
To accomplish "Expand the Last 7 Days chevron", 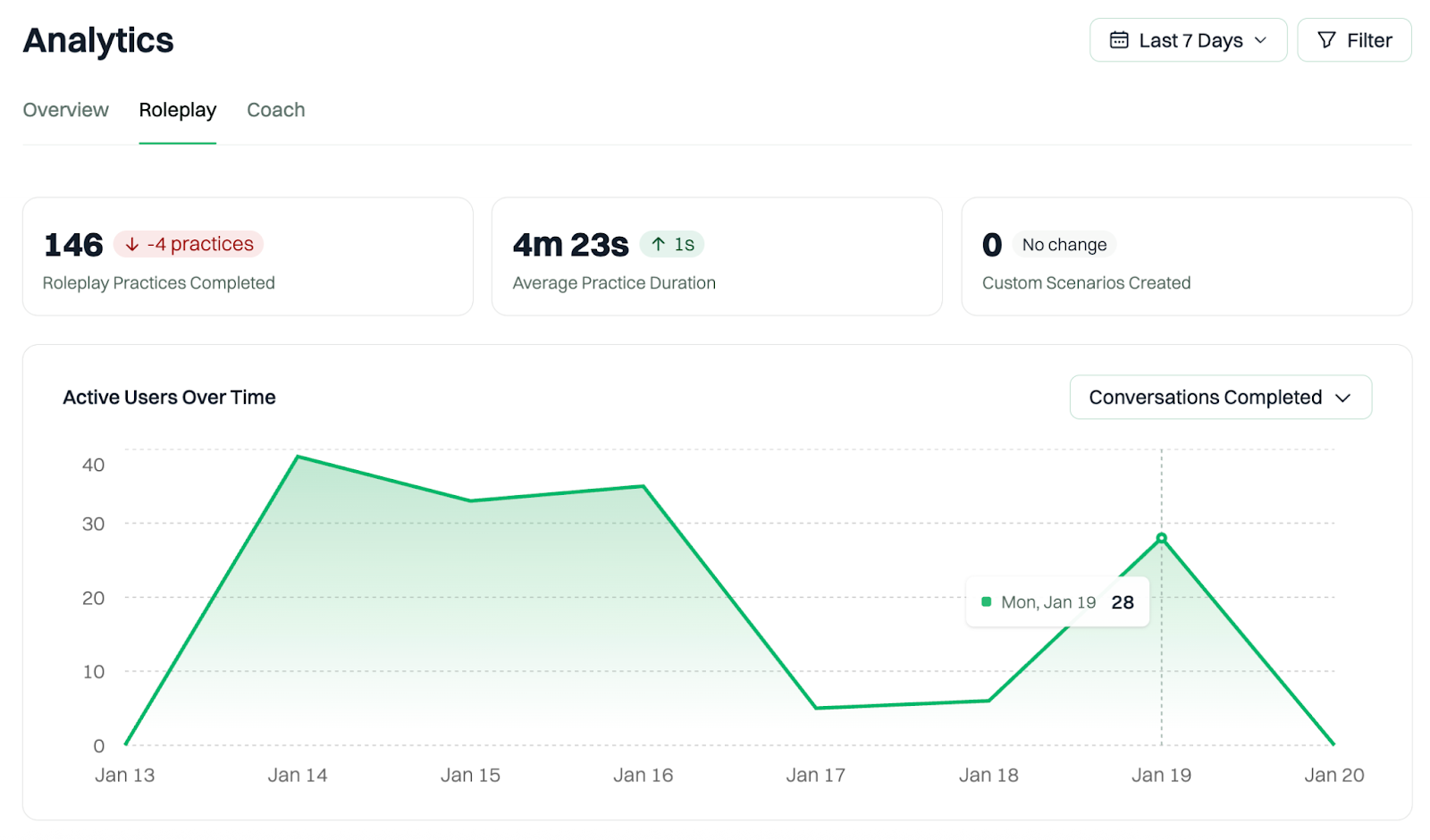I will (1261, 40).
